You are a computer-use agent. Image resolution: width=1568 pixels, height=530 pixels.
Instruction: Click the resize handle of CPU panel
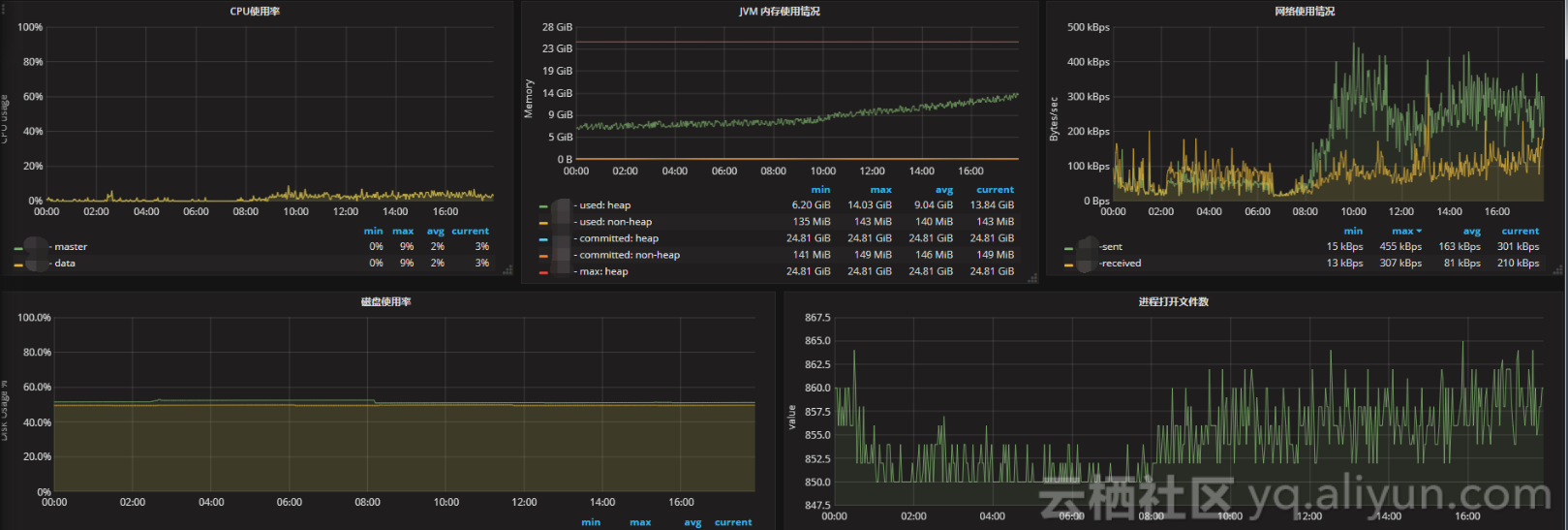507,270
